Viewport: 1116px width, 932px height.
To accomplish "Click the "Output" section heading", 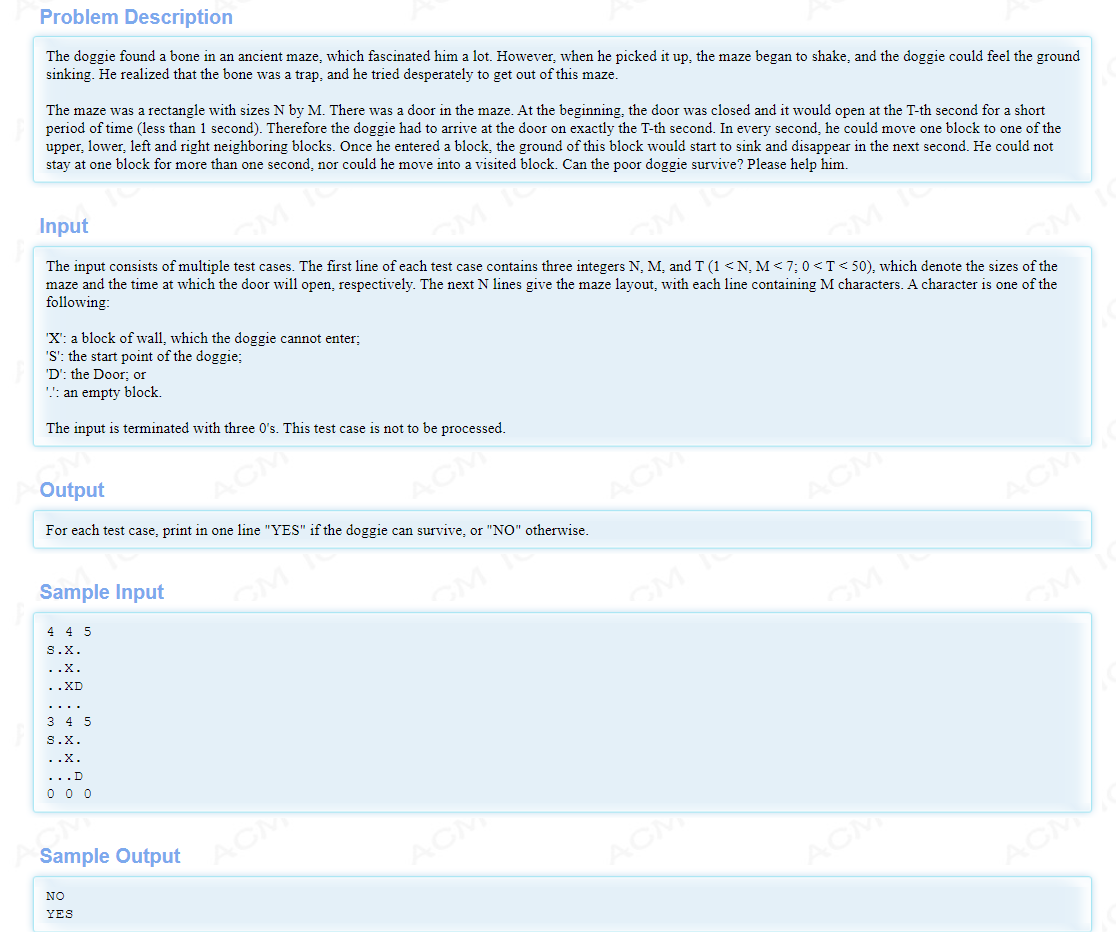I will pyautogui.click(x=72, y=490).
